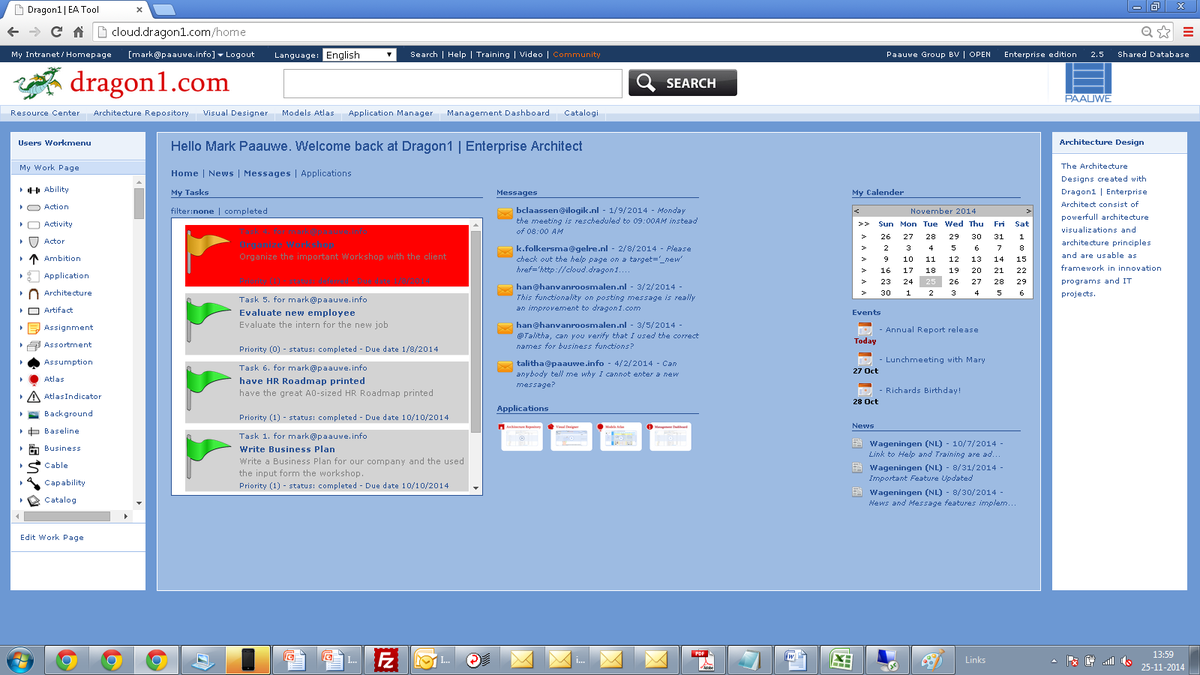Open the Architecture Repository menu
1200x675 pixels.
(x=141, y=113)
